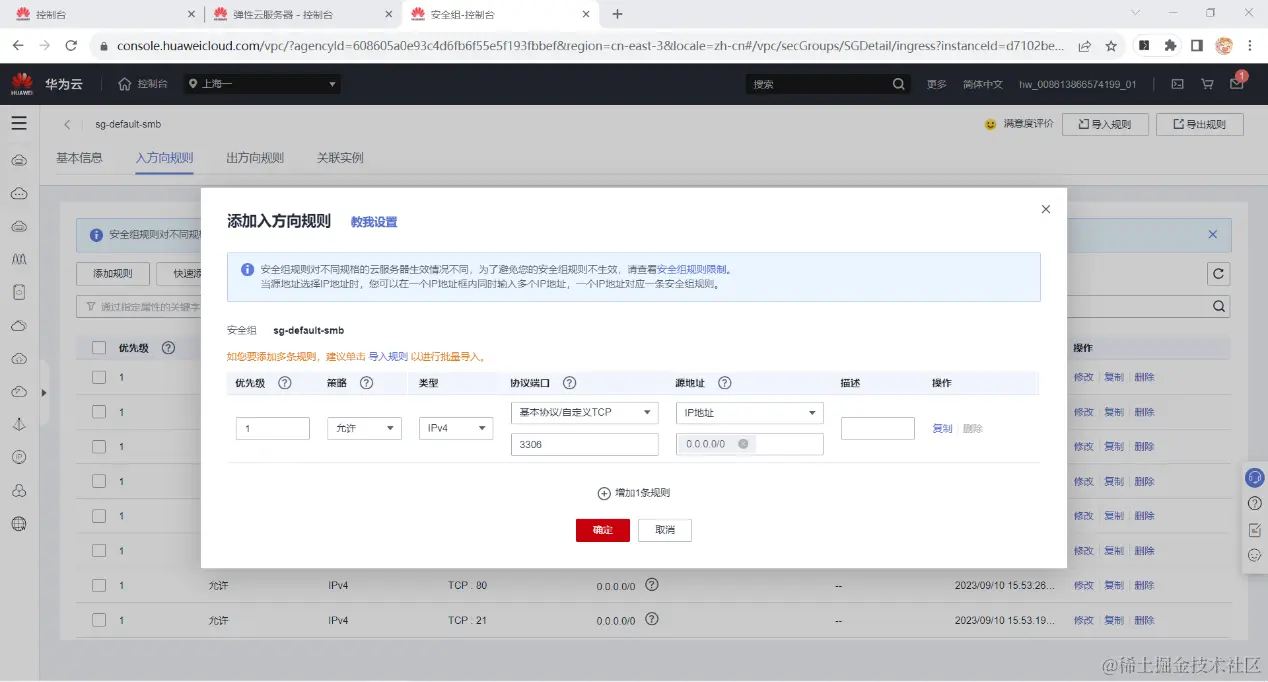The height and width of the screenshot is (682, 1268).
Task: Click the smiley 满意度评价 feedback
Action: coord(1019,124)
